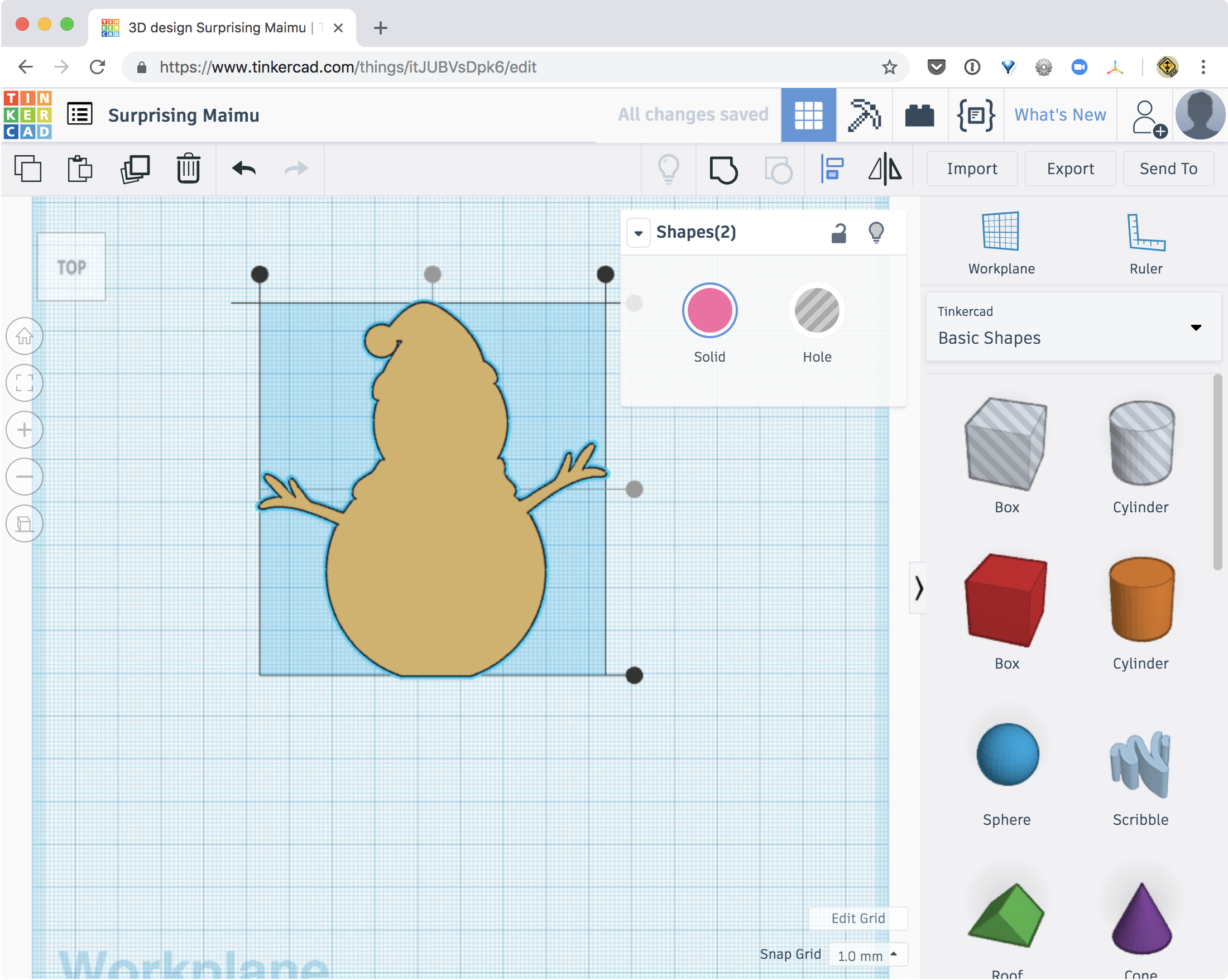
Task: Undo the last action
Action: [x=243, y=169]
